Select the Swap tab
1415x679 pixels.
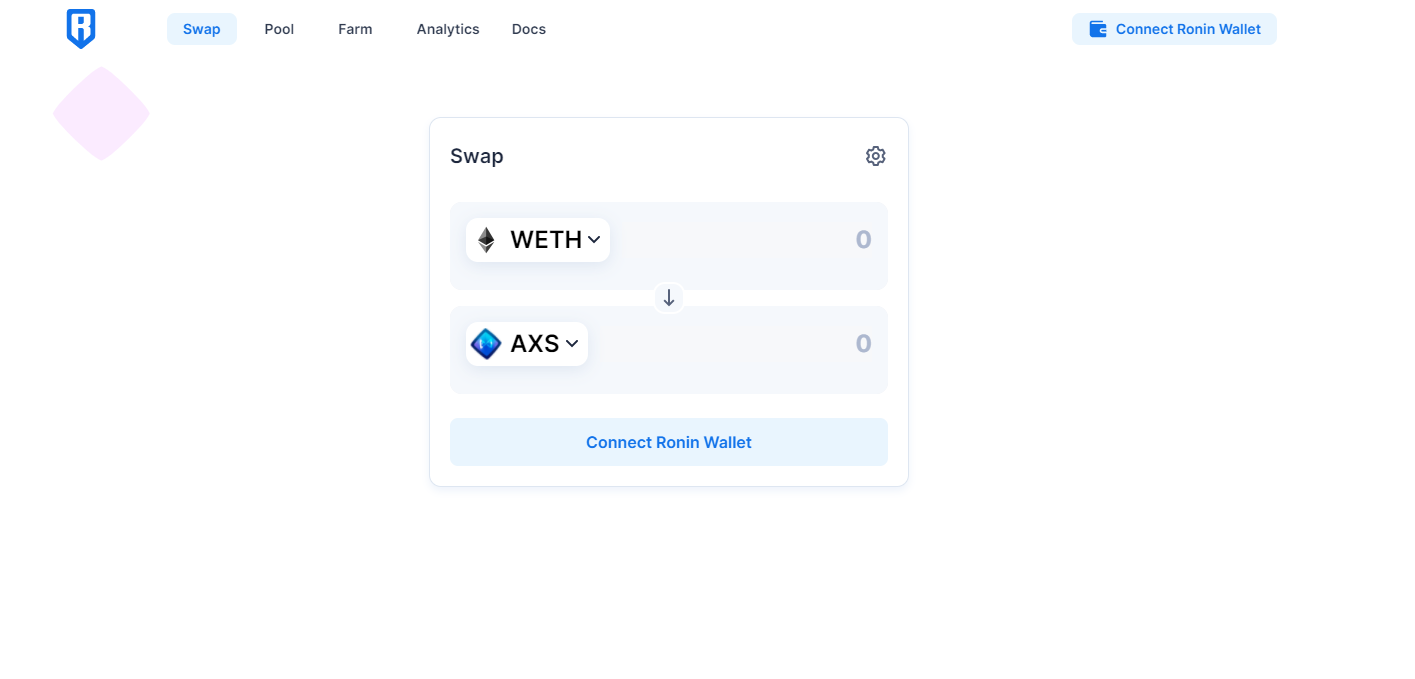click(x=201, y=29)
